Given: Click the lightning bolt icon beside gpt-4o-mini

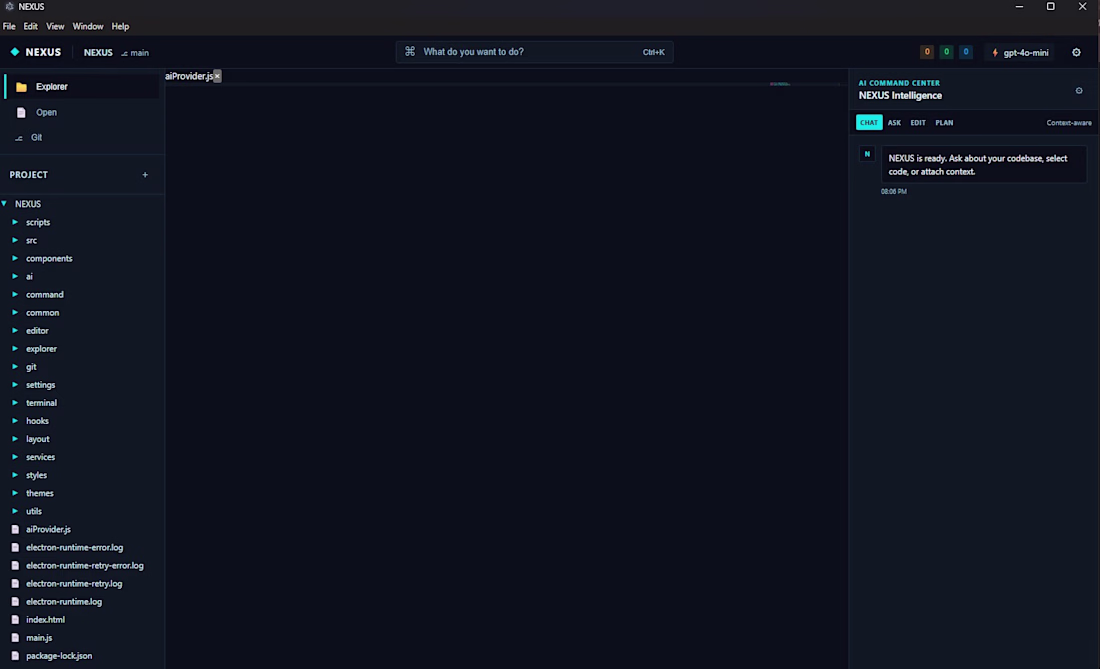Looking at the screenshot, I should [x=995, y=53].
